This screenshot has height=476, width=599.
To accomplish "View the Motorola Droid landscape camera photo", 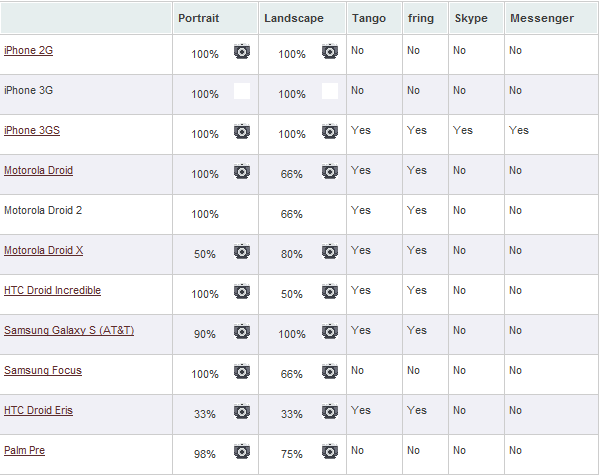I will 330,171.
